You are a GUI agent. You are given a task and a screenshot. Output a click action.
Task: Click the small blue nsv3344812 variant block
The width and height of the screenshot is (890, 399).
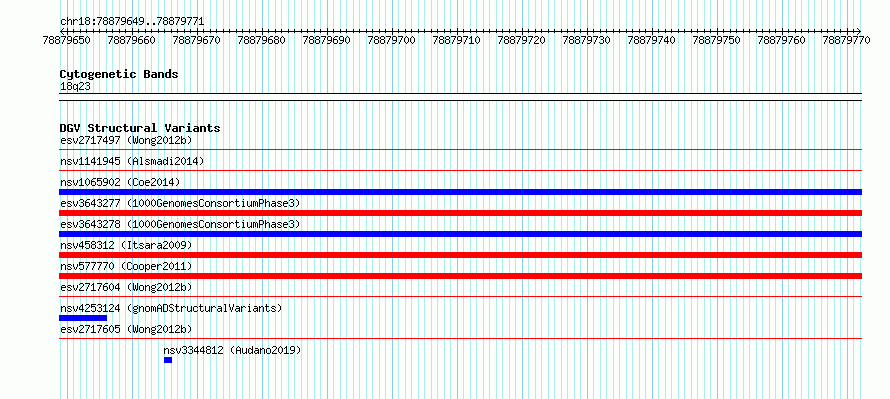tap(168, 360)
